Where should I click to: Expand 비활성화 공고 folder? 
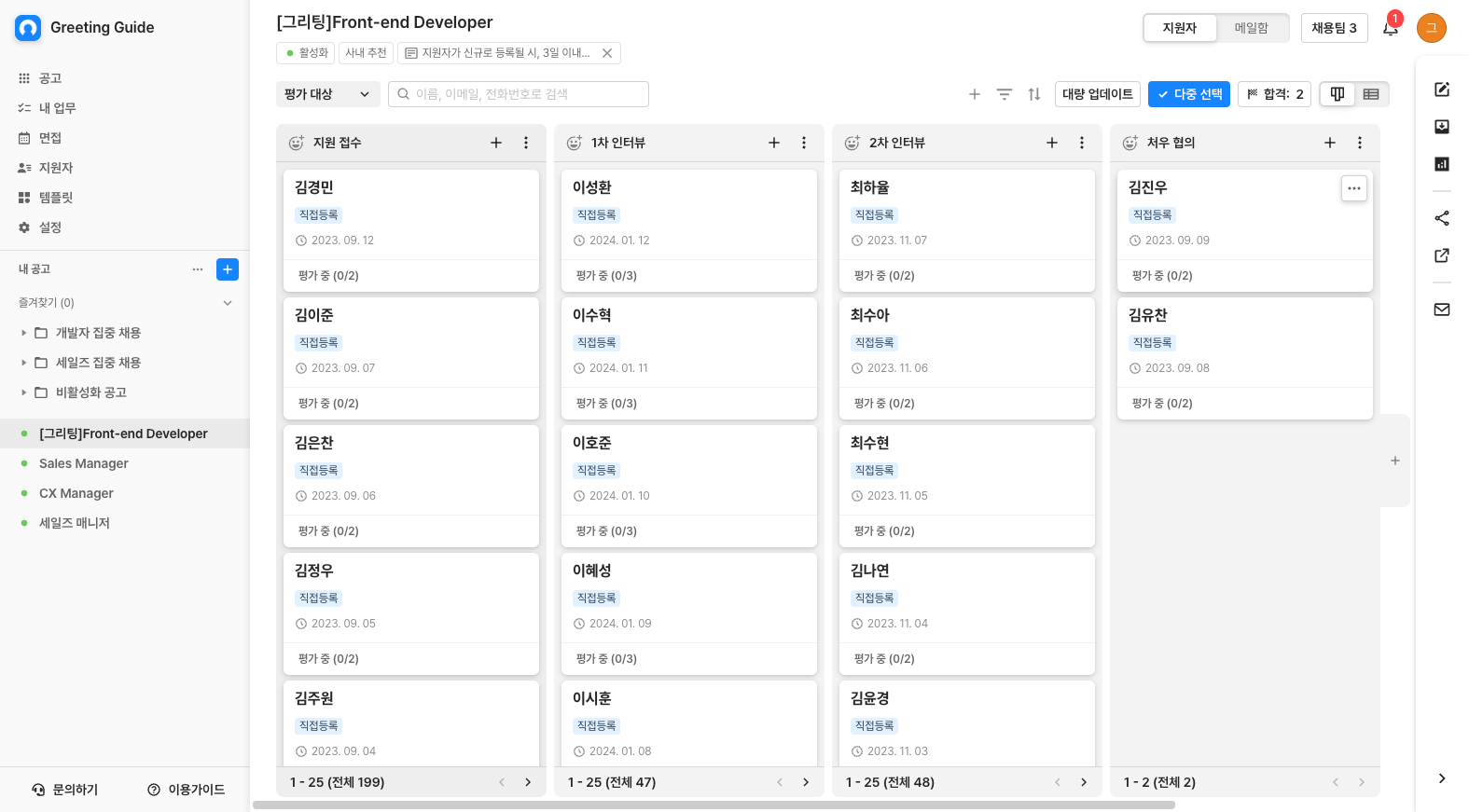(23, 392)
